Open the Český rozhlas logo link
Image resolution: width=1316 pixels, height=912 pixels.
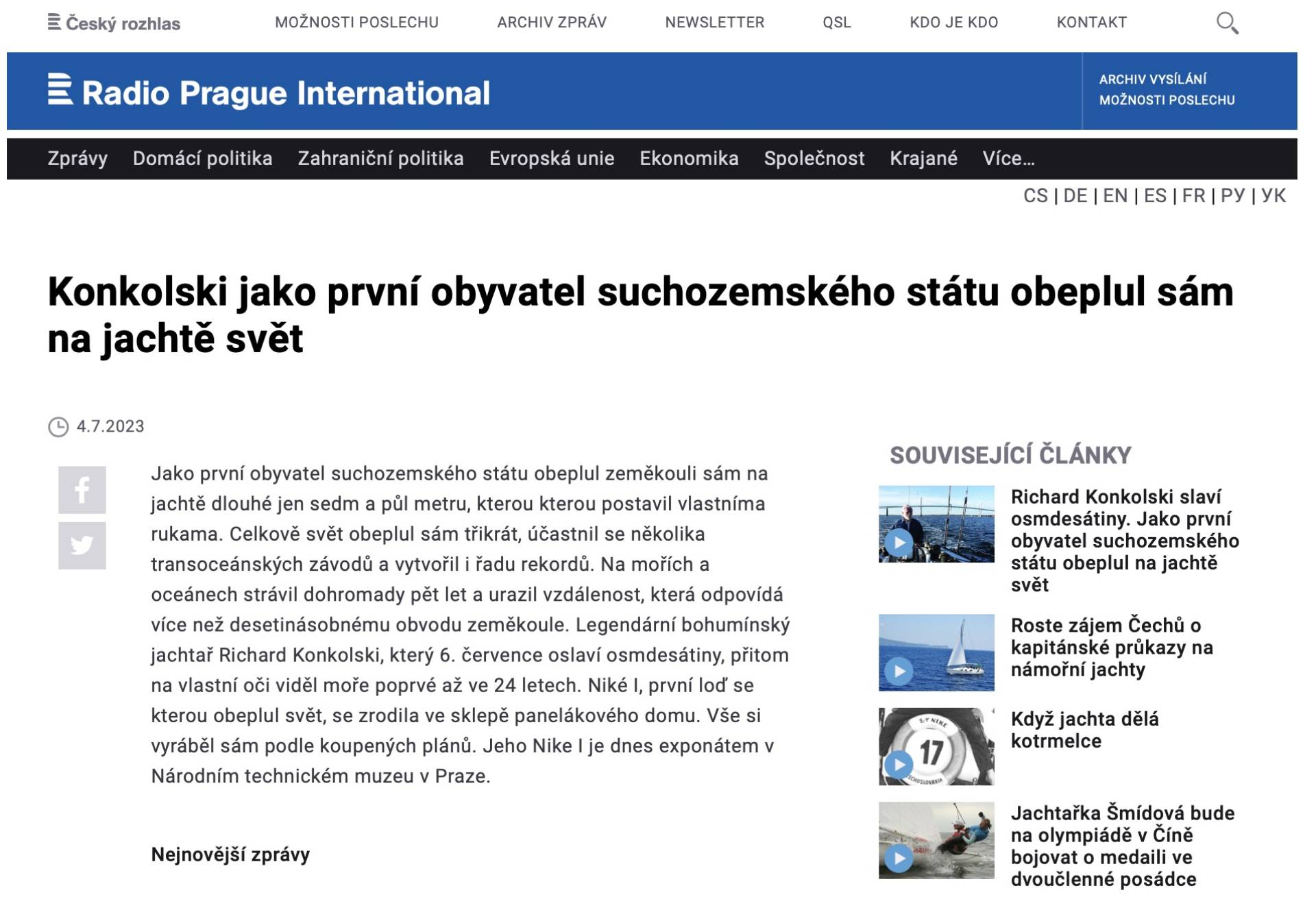[x=114, y=23]
